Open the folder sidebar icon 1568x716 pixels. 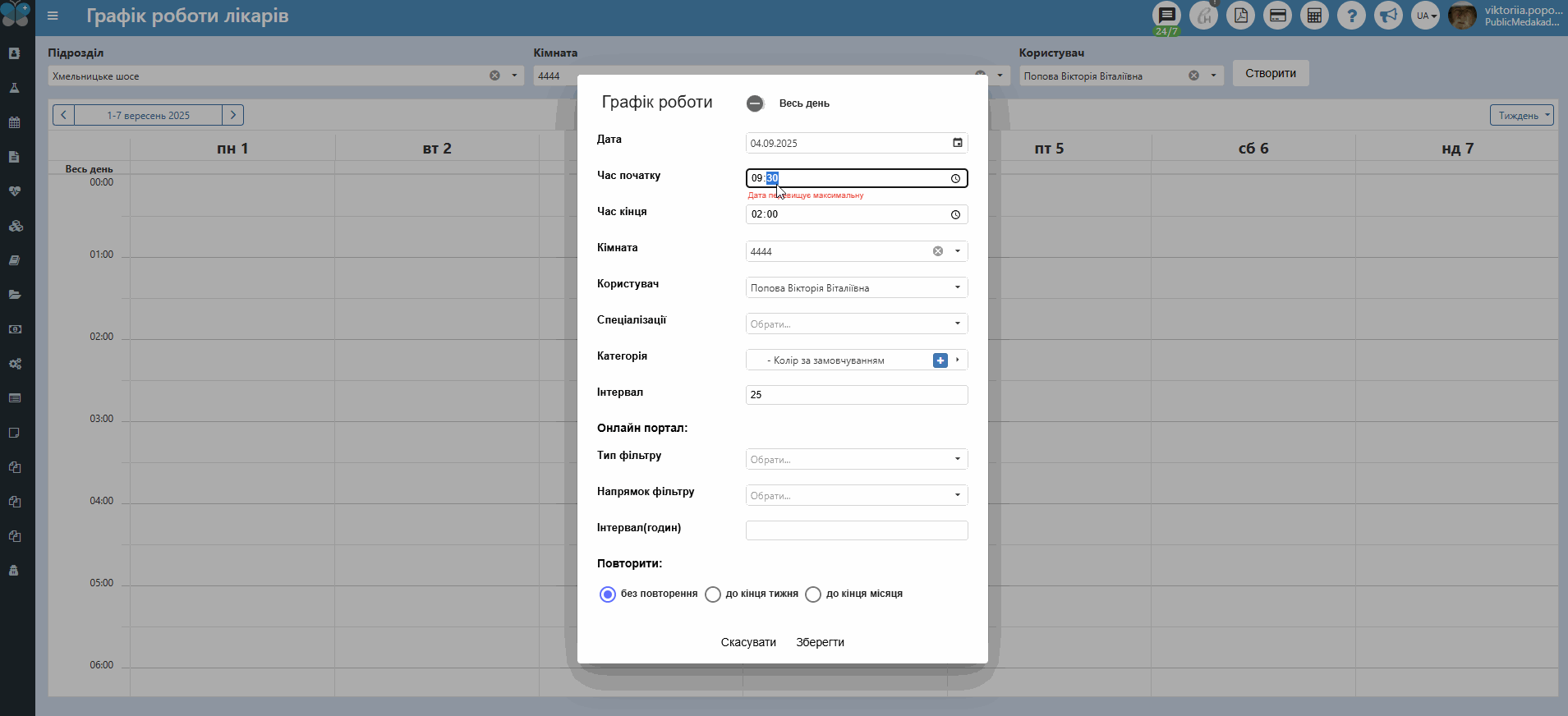pos(14,295)
